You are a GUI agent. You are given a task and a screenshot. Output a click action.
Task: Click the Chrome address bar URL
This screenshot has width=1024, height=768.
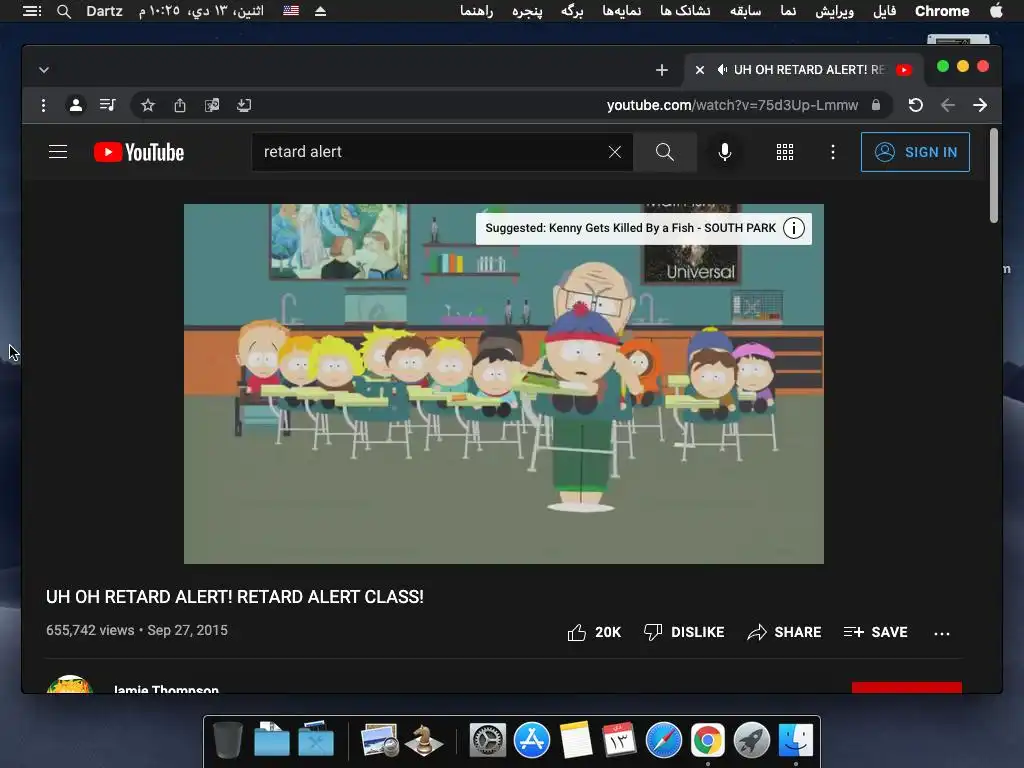click(x=732, y=105)
